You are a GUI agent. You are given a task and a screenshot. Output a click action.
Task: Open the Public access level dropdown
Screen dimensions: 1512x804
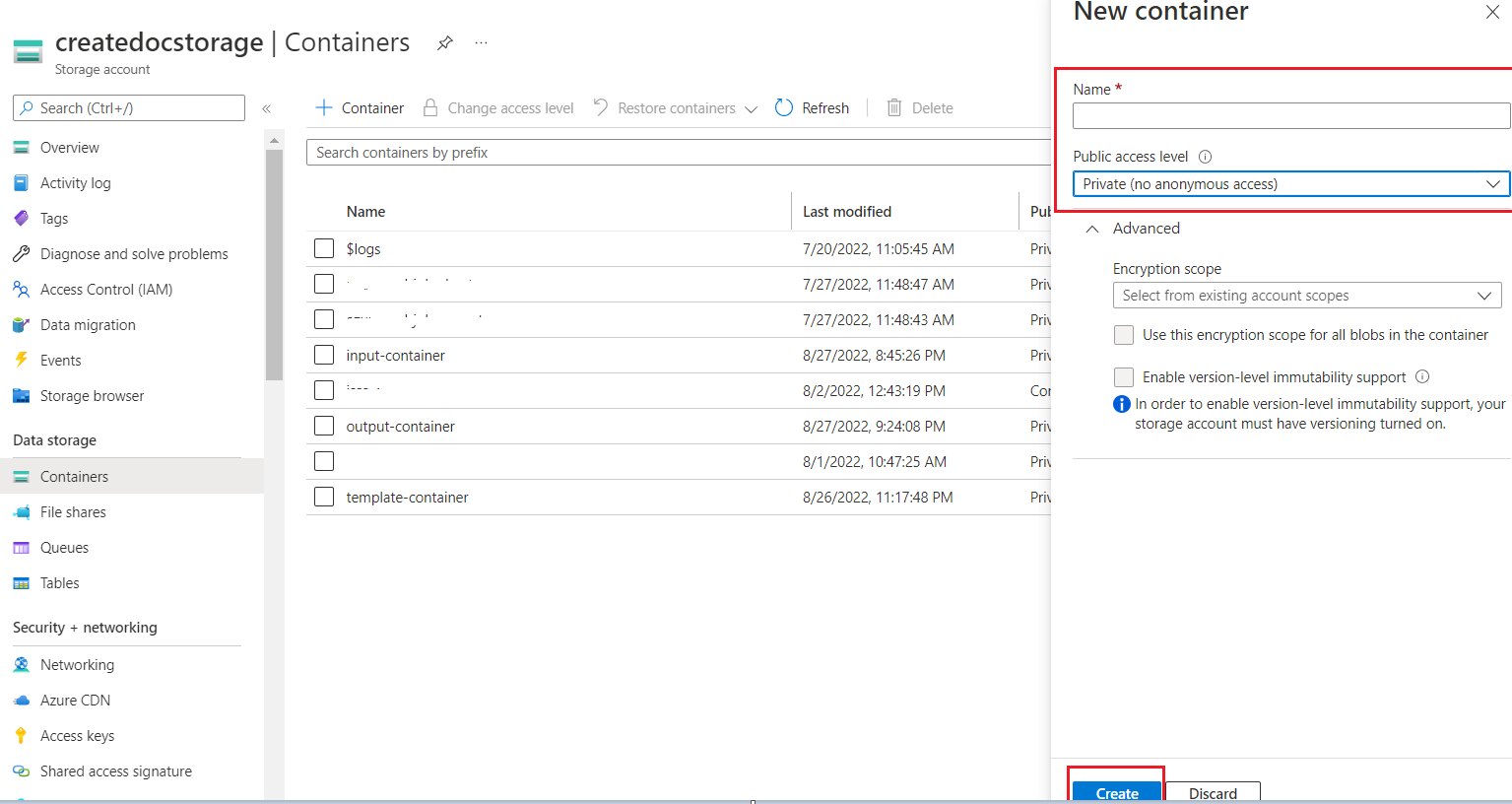(1290, 184)
